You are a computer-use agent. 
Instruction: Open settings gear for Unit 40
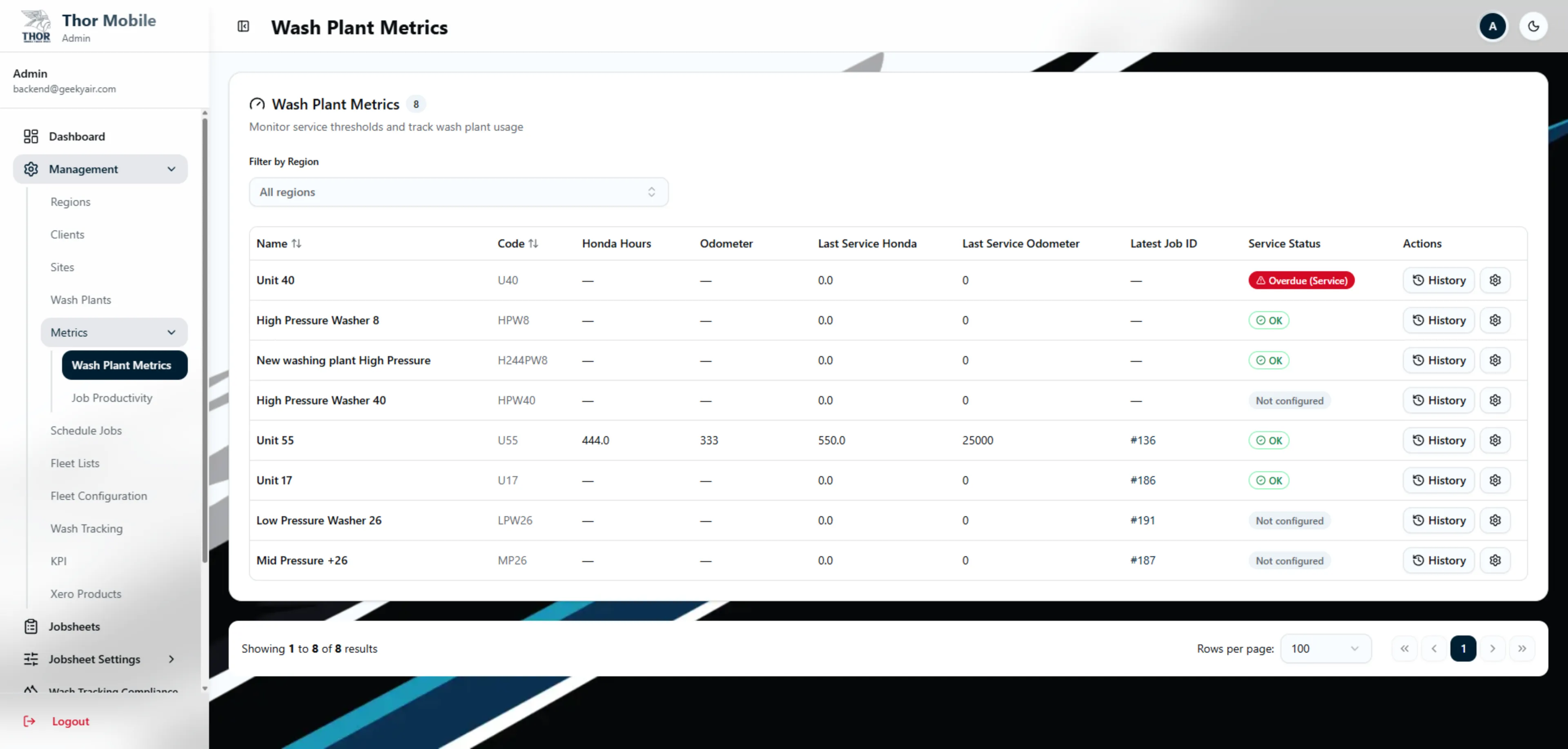point(1495,280)
